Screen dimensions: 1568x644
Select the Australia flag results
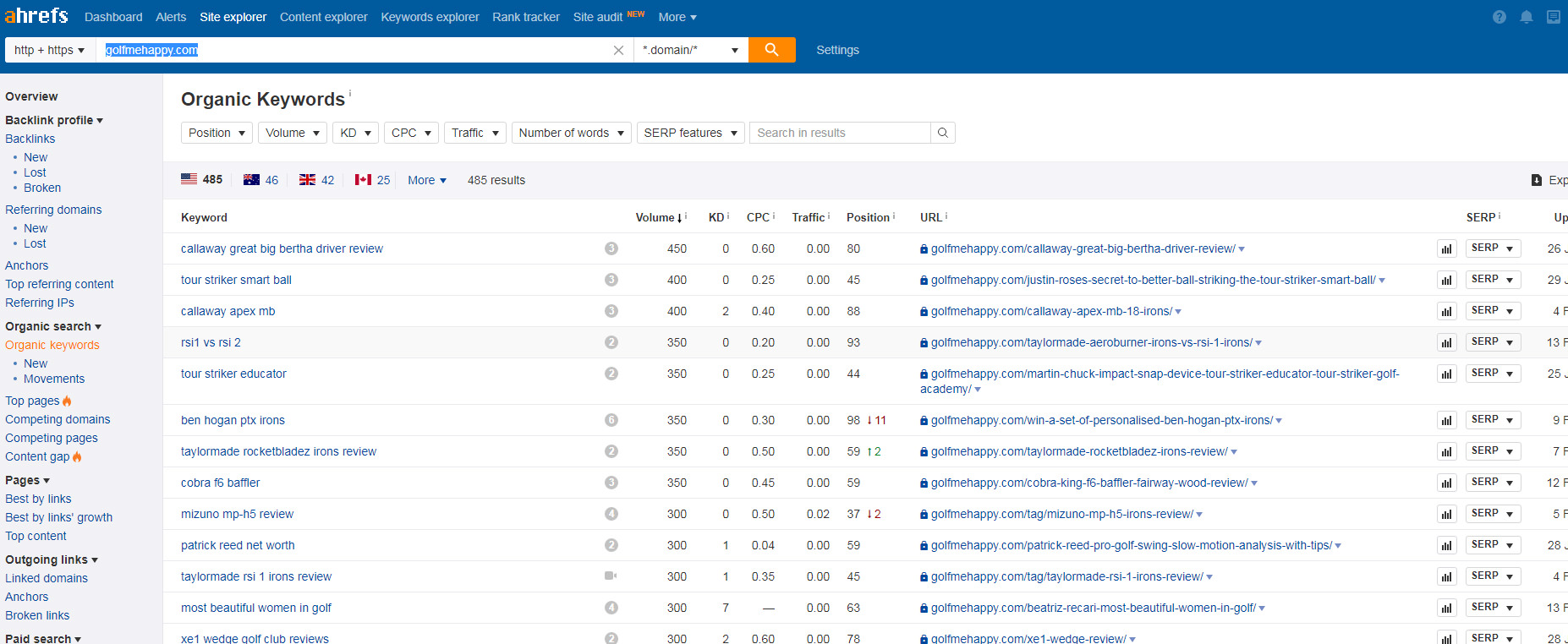tap(260, 180)
